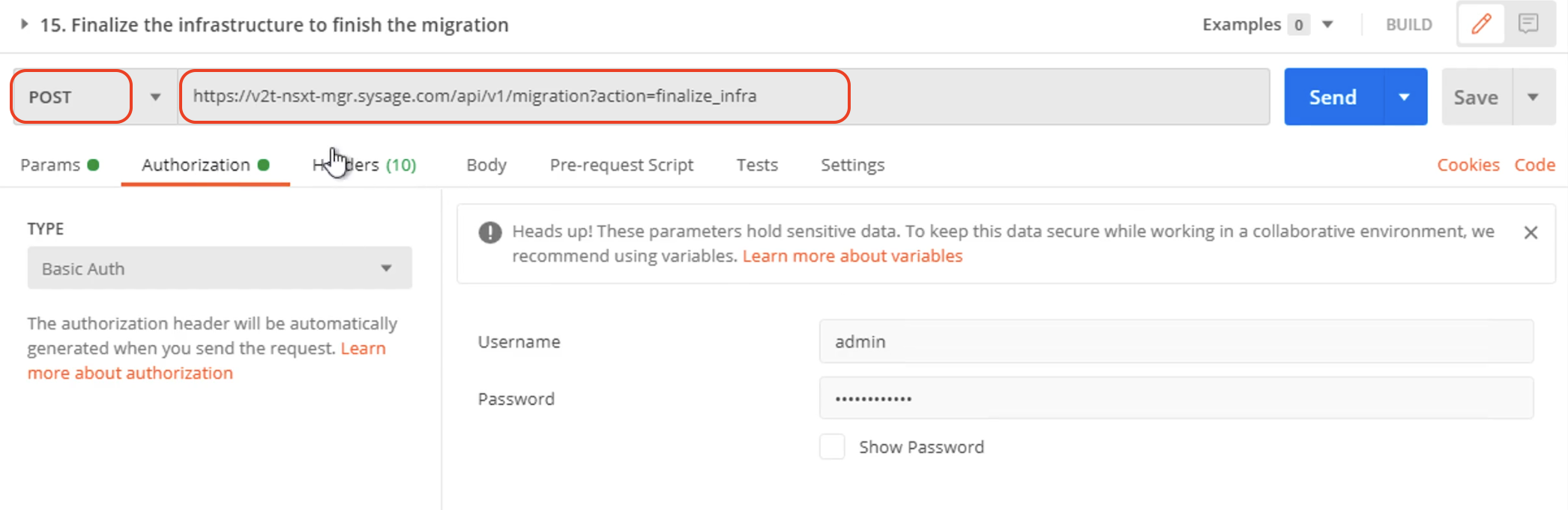Open the Cookies link
The width and height of the screenshot is (1568, 510).
[1468, 165]
